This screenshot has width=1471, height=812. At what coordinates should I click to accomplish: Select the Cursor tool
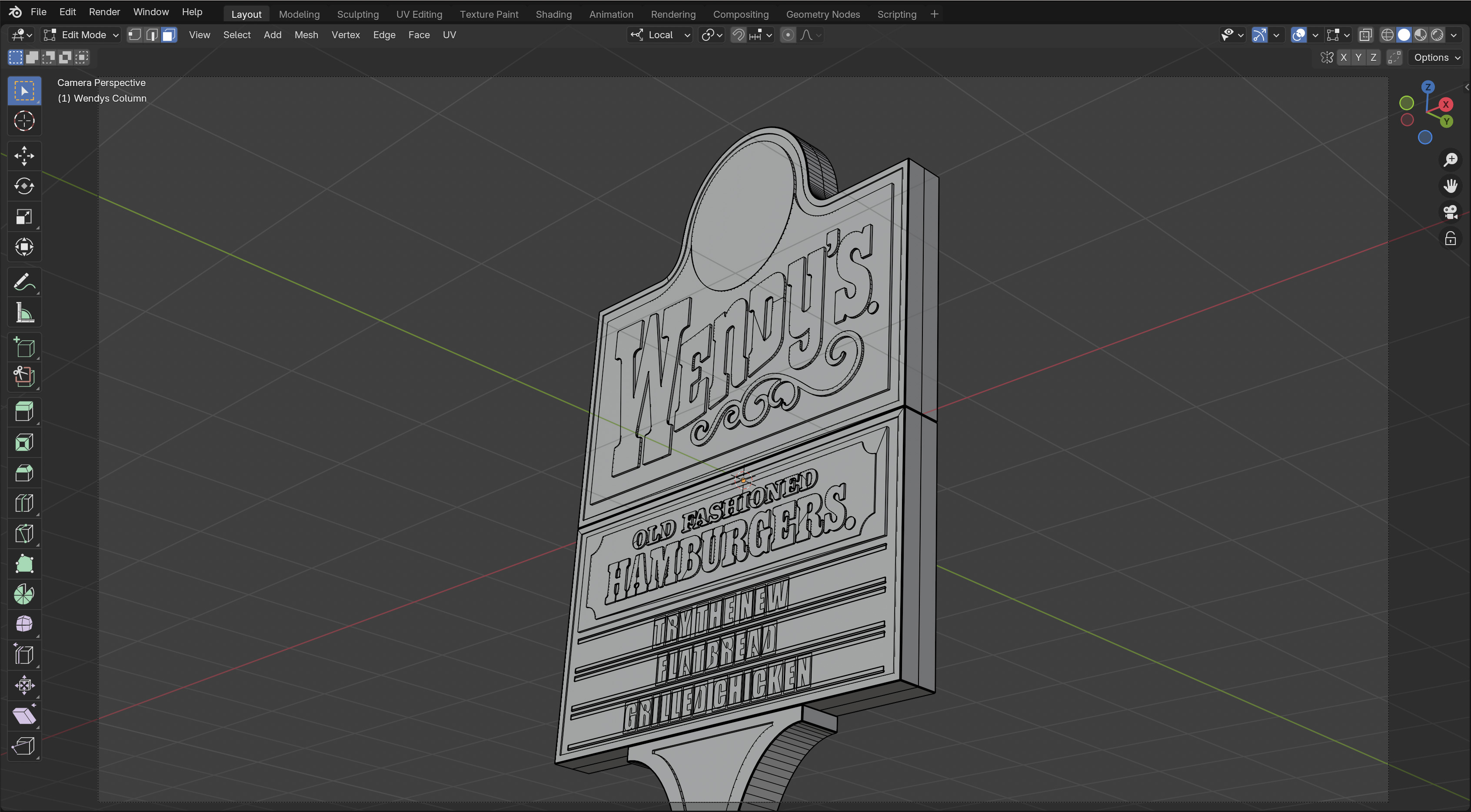coord(24,121)
